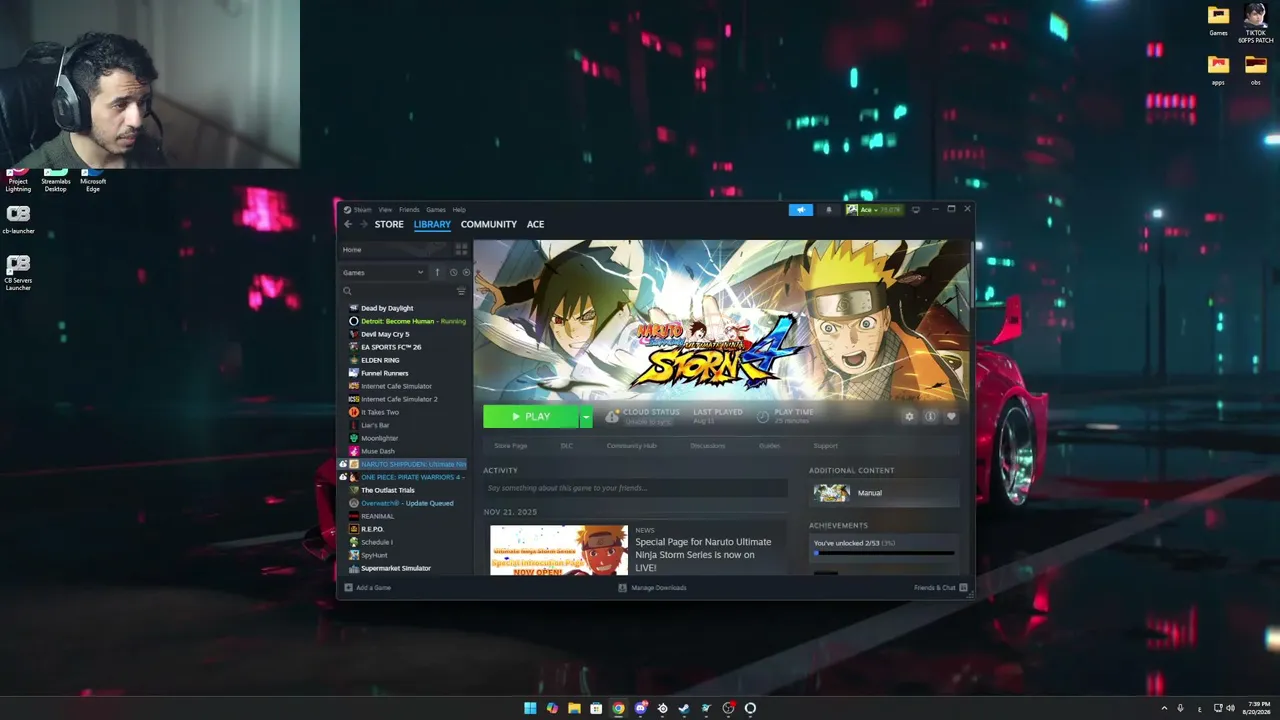
Task: Open the Steam notifications bell
Action: coord(828,210)
